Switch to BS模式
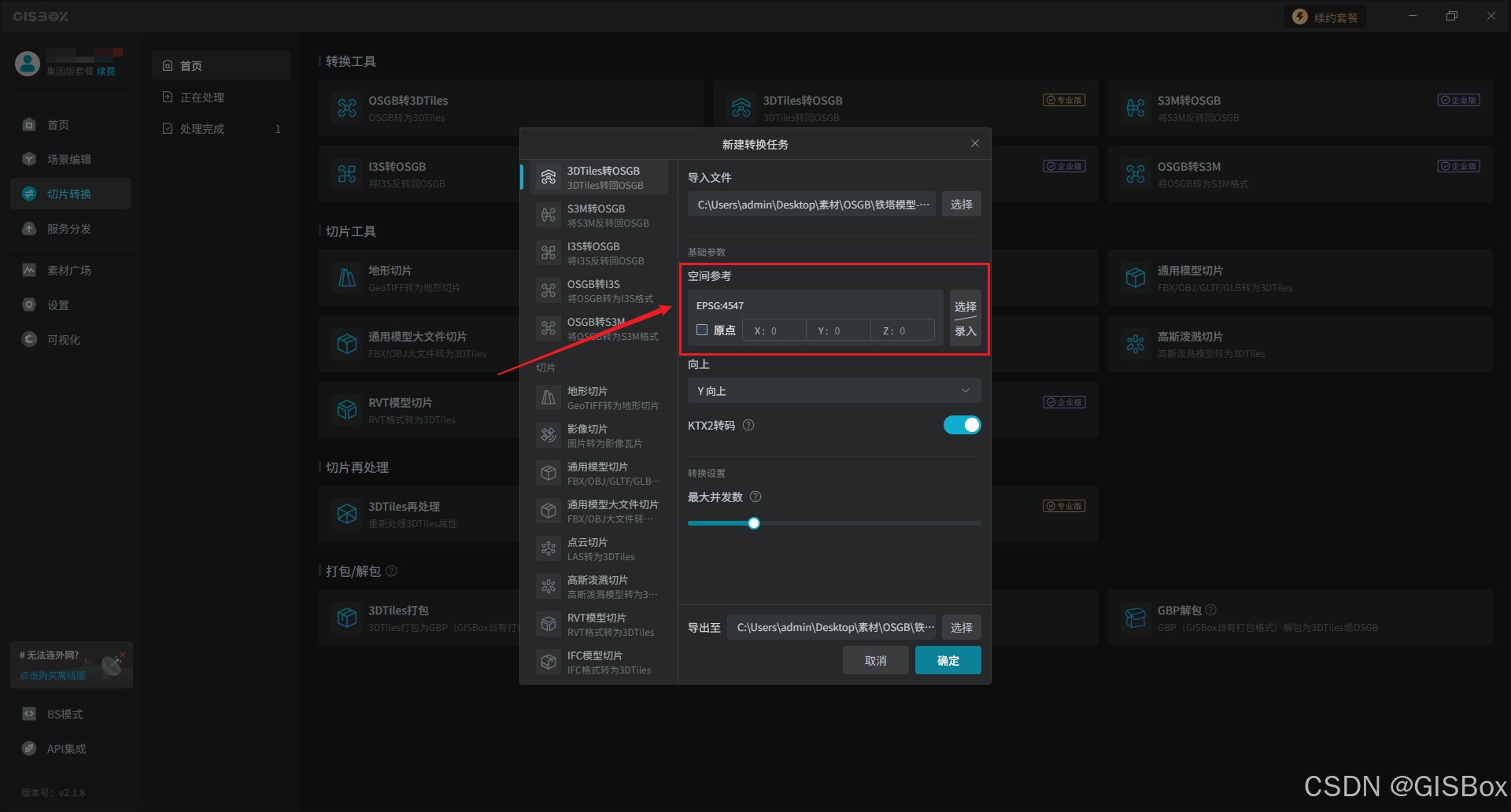The height and width of the screenshot is (812, 1511). [x=71, y=714]
